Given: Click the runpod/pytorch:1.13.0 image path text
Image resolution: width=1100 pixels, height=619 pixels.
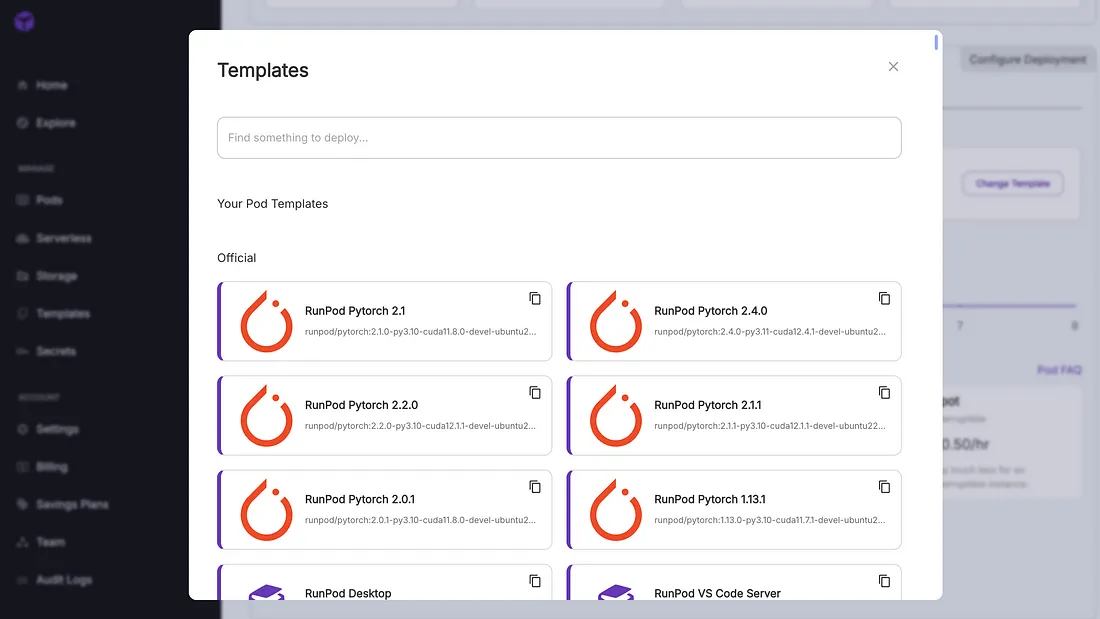Looking at the screenshot, I should pyautogui.click(x=770, y=520).
